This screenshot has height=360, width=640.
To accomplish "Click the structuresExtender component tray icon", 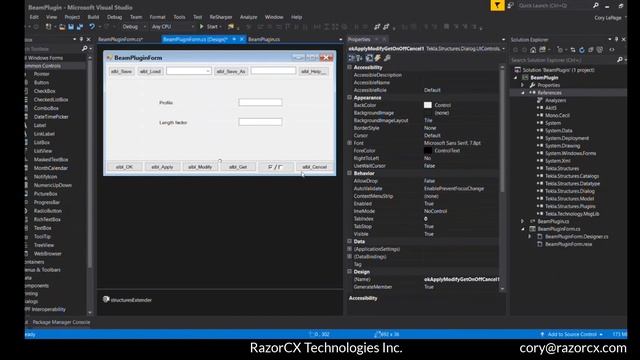I will coord(106,300).
